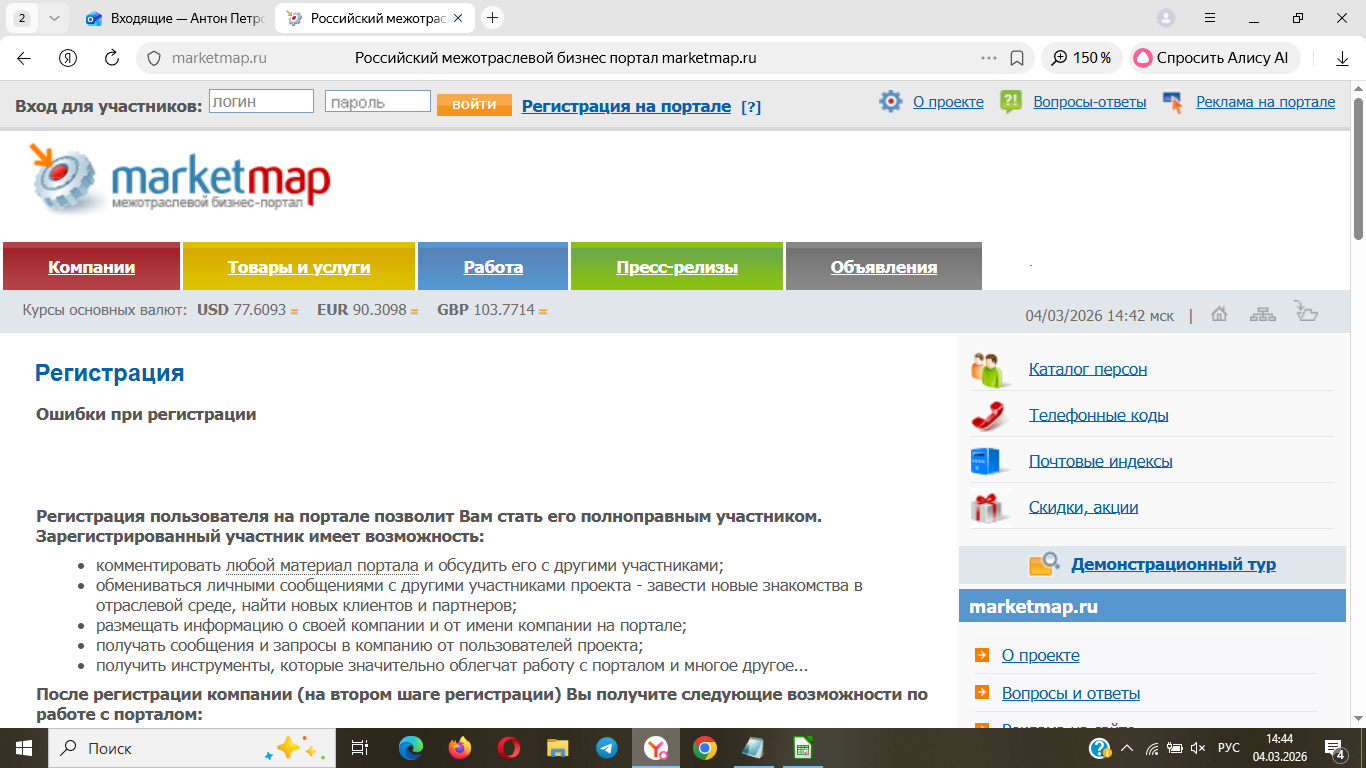Go back with the browser back arrow
1366x768 pixels.
24,58
